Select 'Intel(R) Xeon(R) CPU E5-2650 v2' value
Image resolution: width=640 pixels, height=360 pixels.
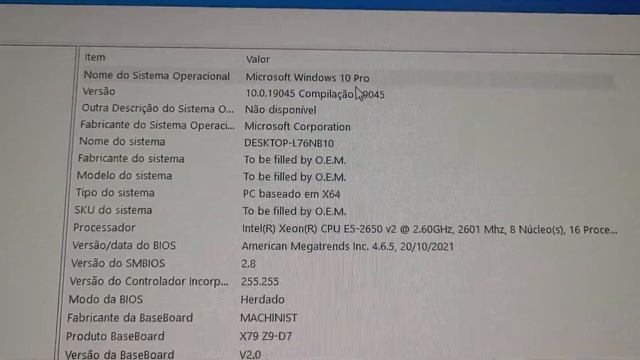(319, 229)
